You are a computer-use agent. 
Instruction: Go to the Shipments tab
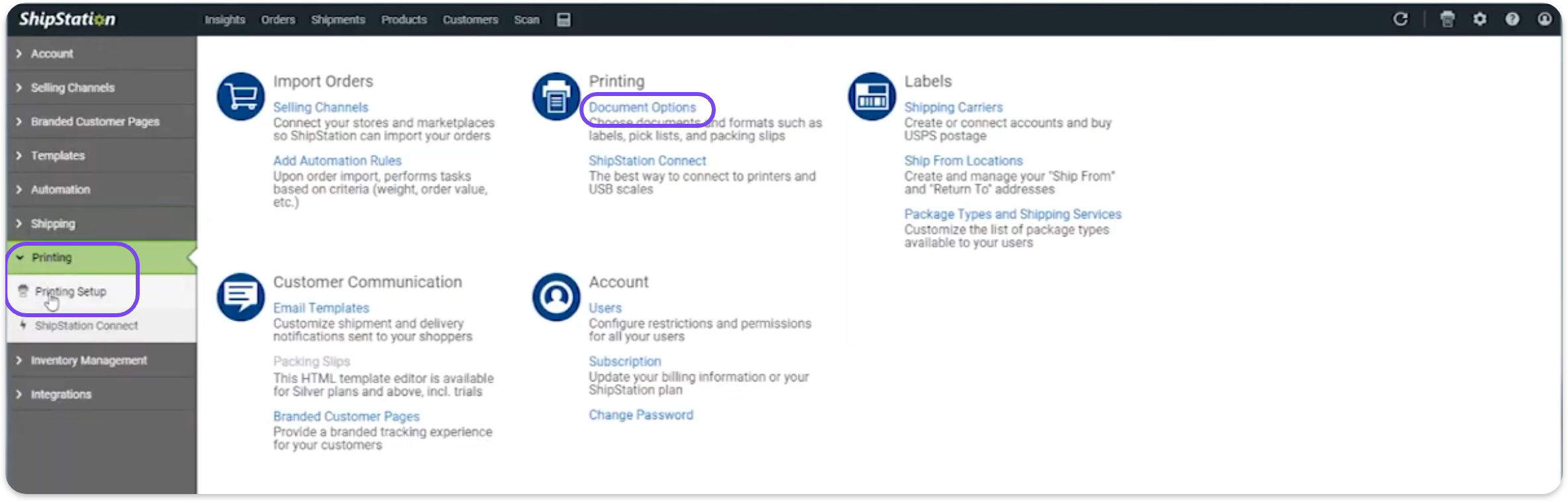click(x=338, y=20)
